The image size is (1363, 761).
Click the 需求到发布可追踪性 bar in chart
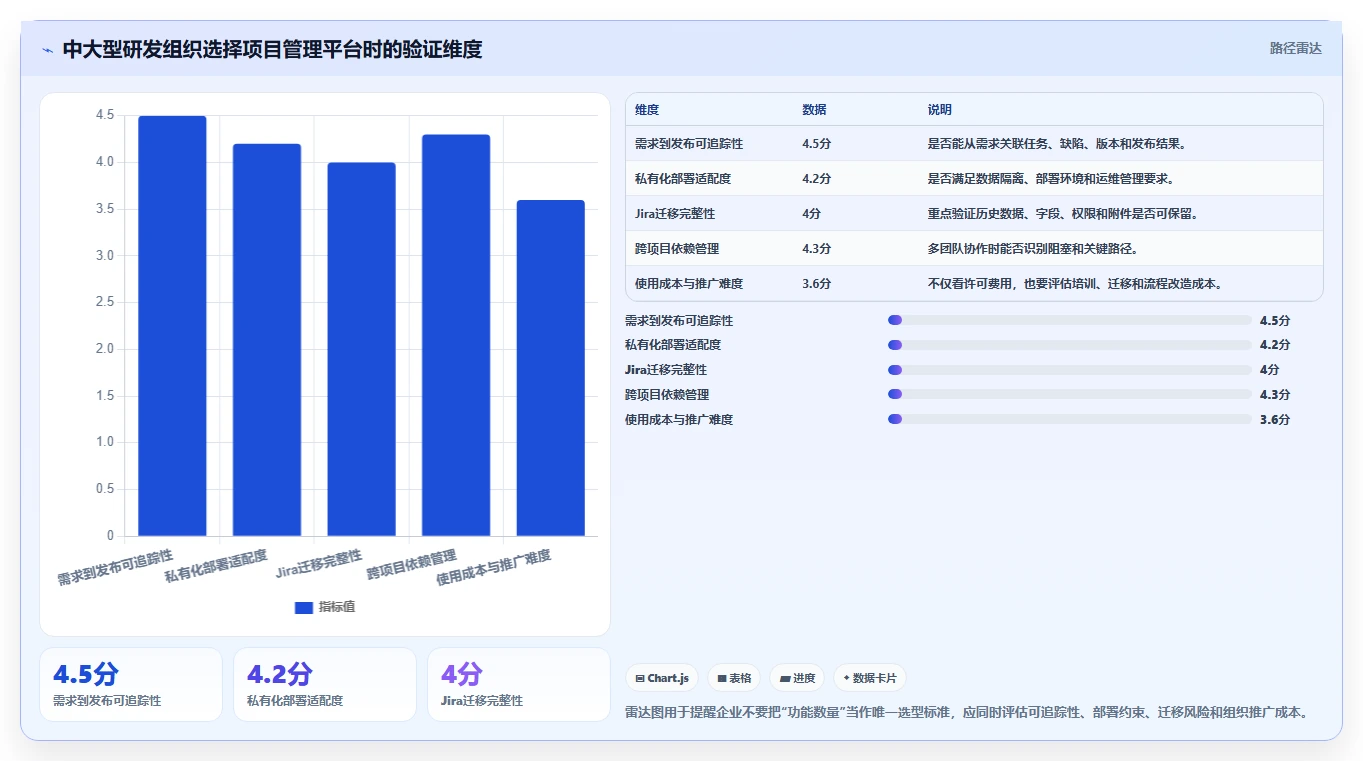(x=172, y=326)
